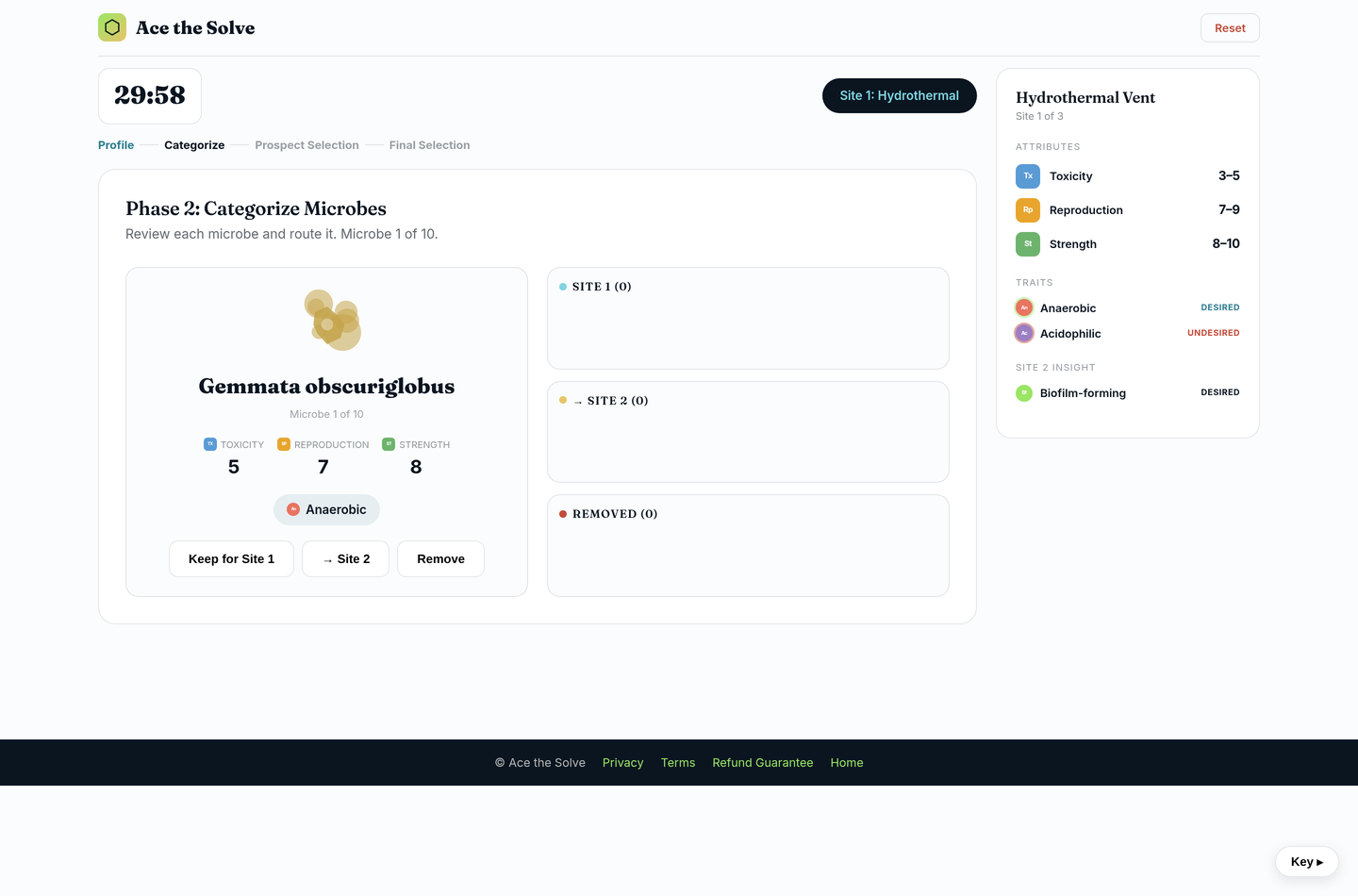Click the Ace the Solve hexagon logo

coord(112,27)
